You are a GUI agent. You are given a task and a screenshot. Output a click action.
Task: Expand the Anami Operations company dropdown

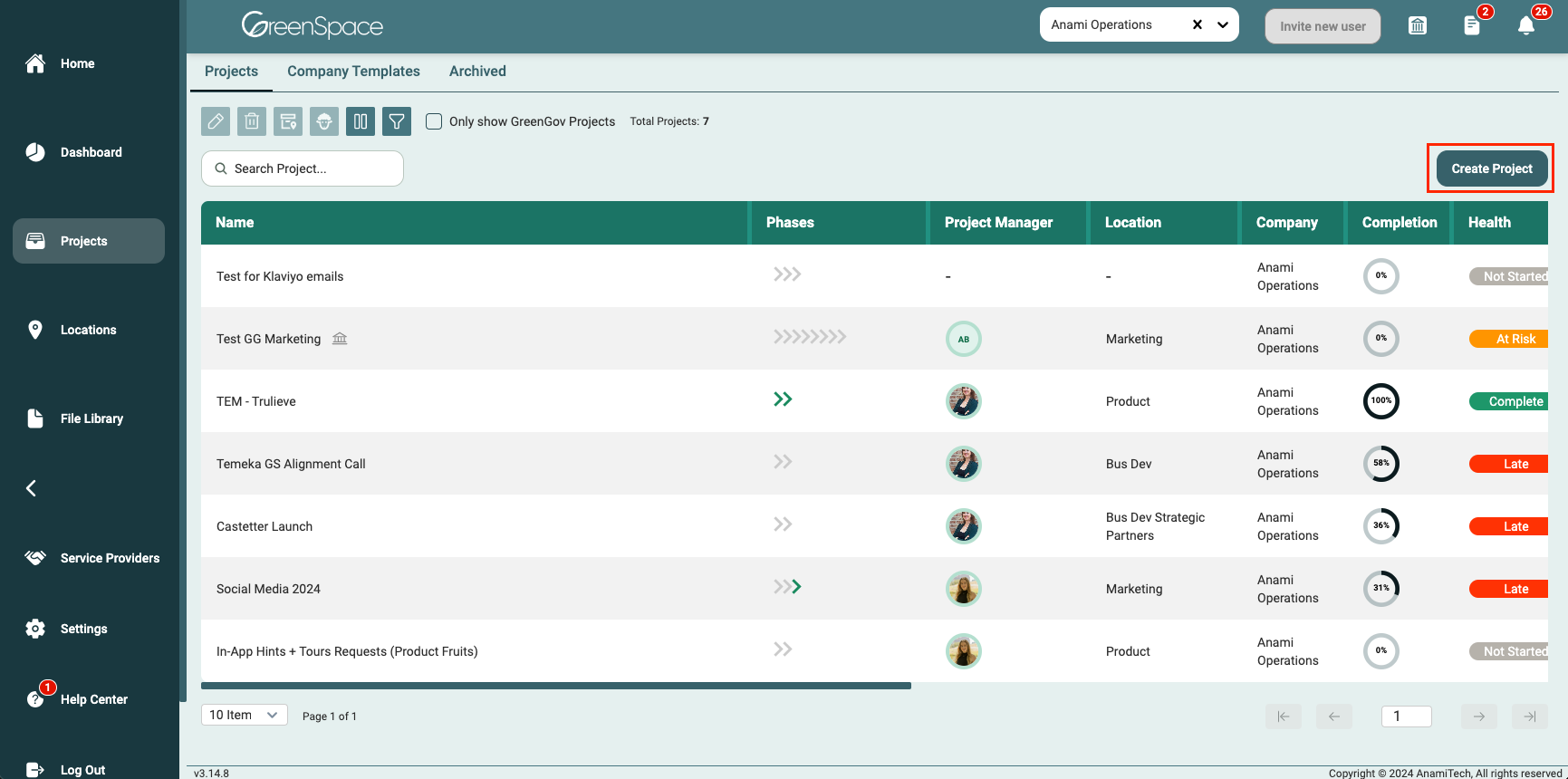tap(1223, 25)
